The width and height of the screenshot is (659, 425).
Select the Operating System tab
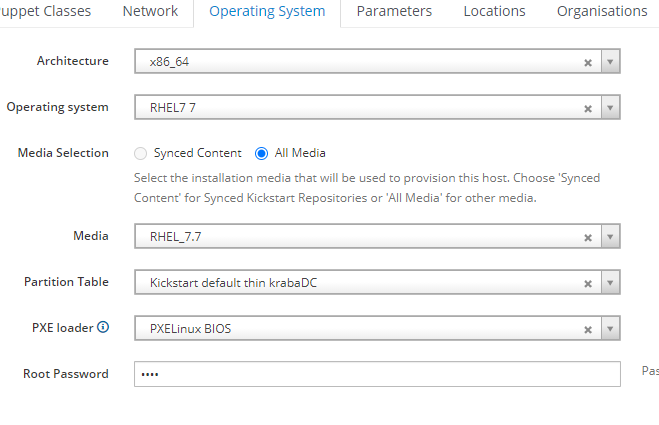coord(267,11)
